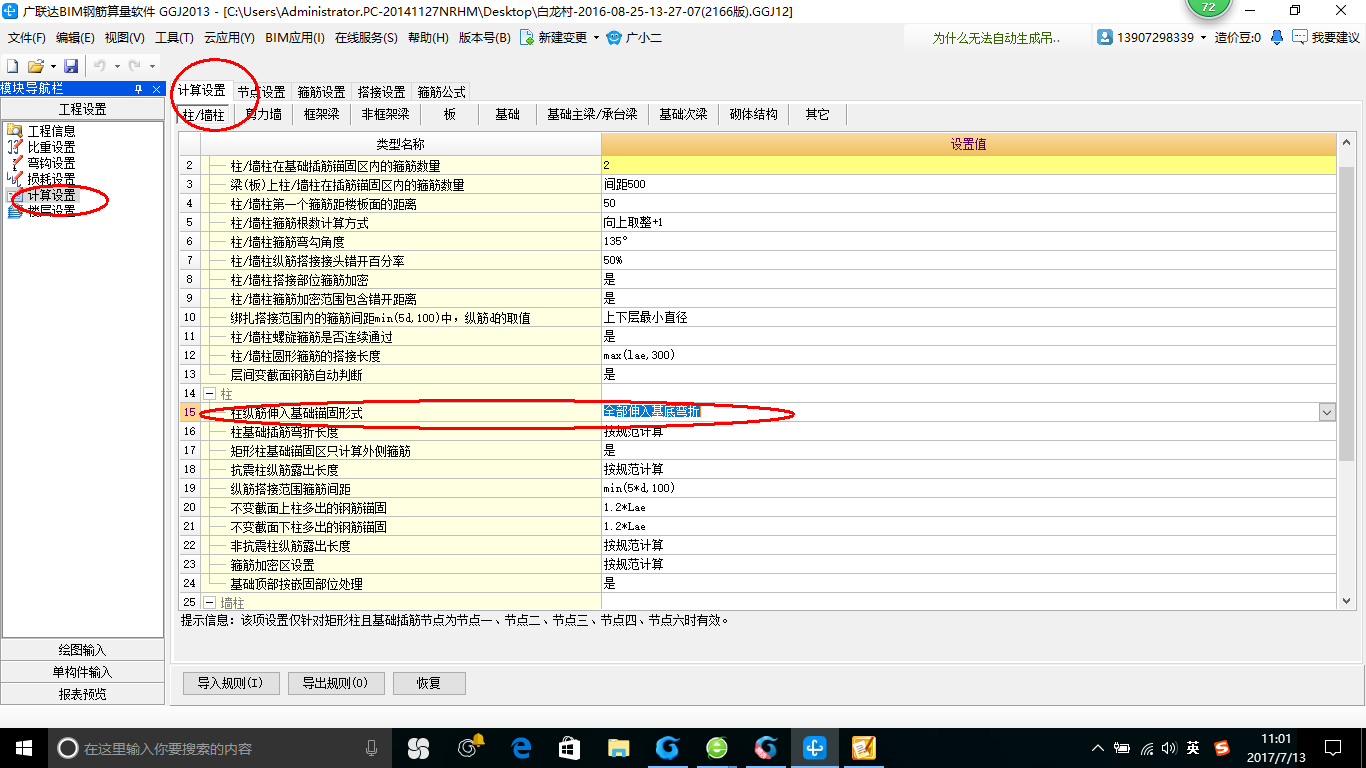Save the project with the floppy icon
The width and height of the screenshot is (1366, 768).
click(71, 66)
